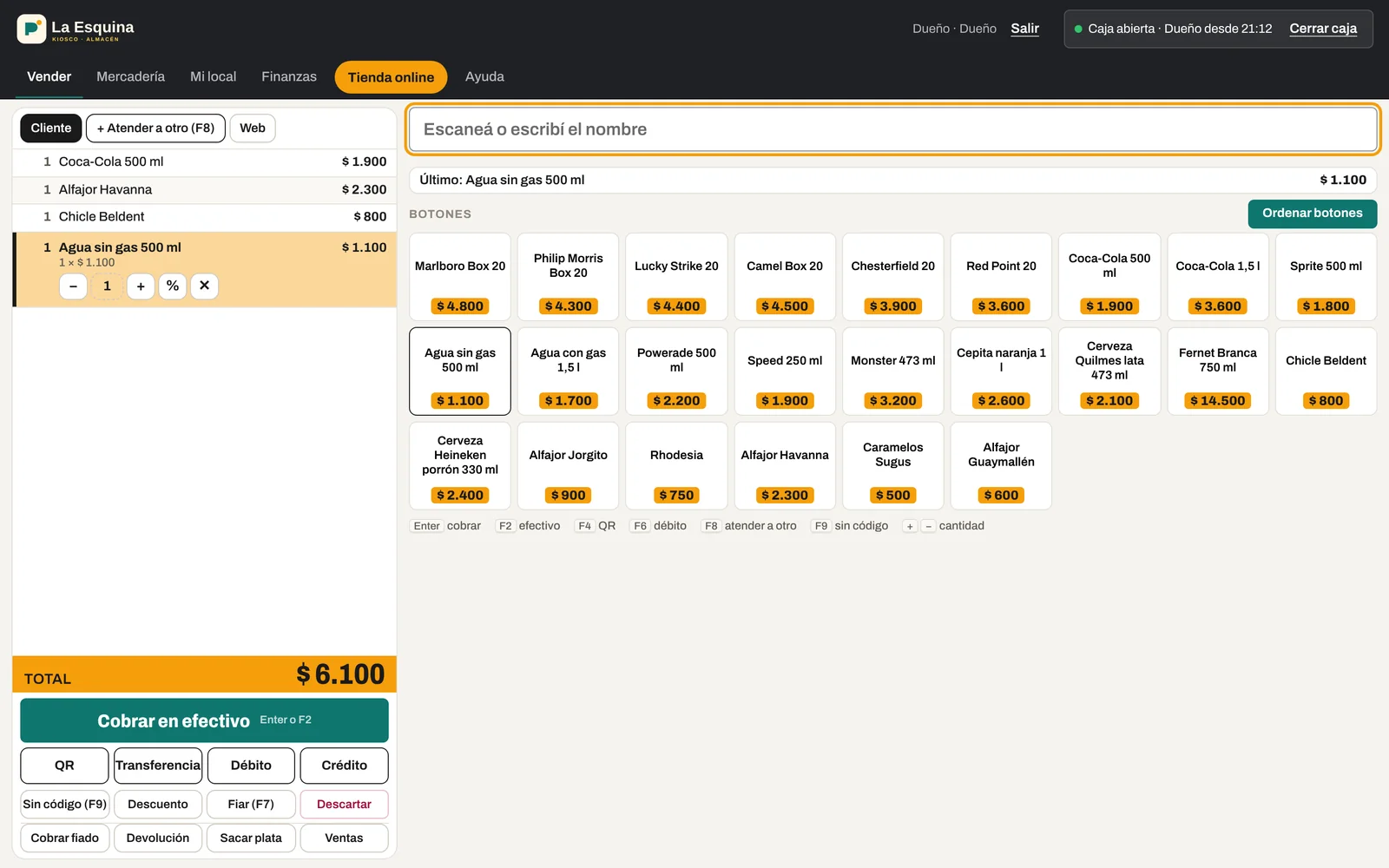Open Sacar plata option
The height and width of the screenshot is (868, 1389).
pyautogui.click(x=251, y=838)
